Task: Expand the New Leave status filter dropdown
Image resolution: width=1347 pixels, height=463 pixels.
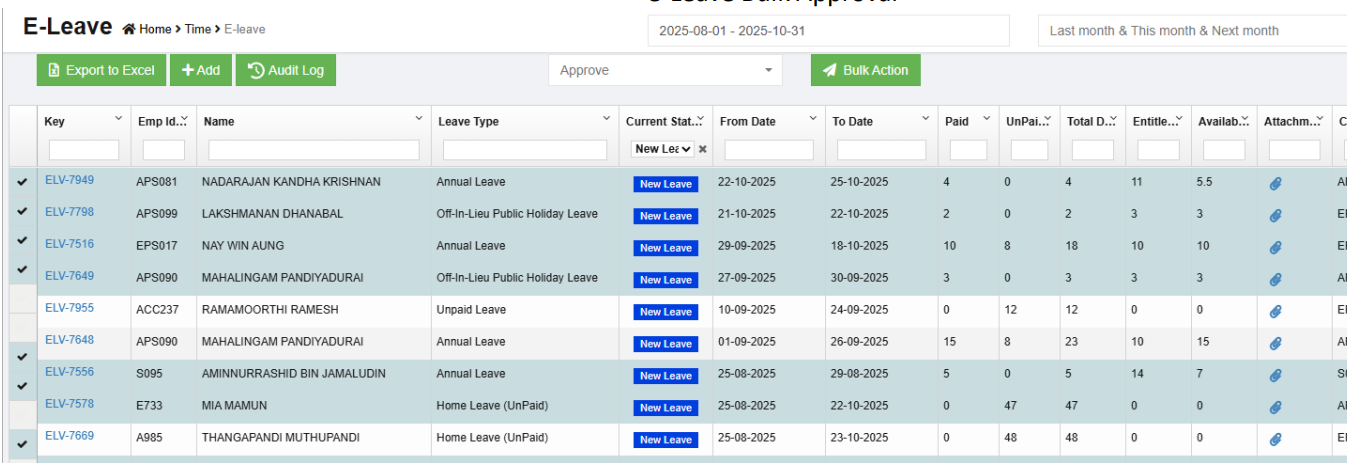Action: tap(663, 149)
